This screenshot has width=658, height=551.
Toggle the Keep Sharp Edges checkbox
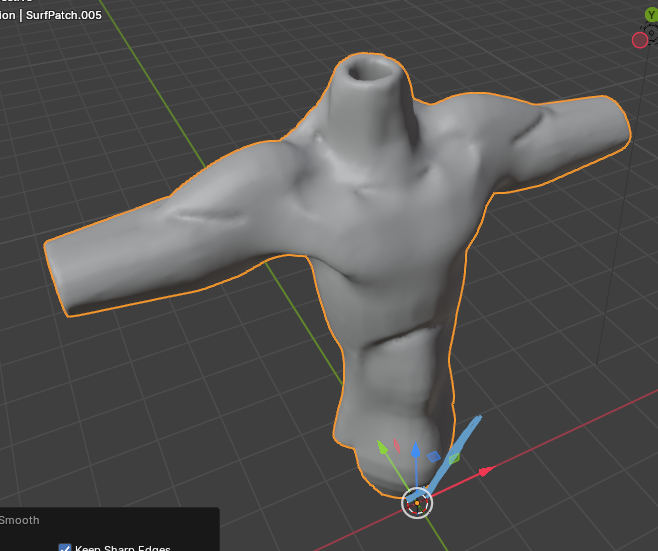coord(65,548)
